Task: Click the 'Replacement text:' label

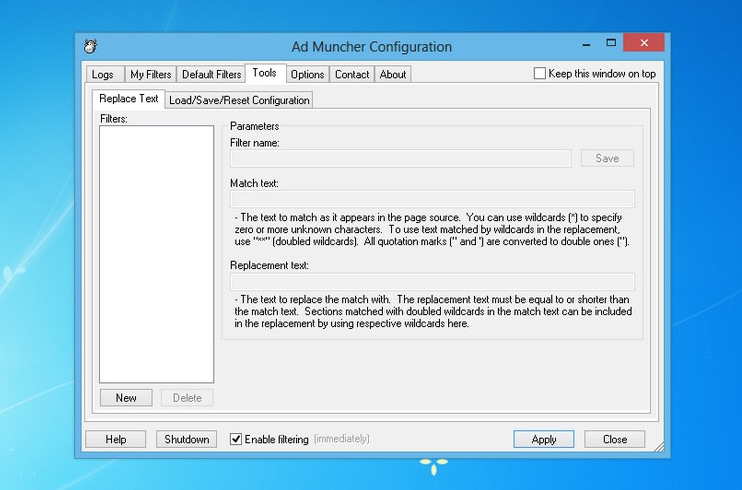Action: (x=269, y=265)
